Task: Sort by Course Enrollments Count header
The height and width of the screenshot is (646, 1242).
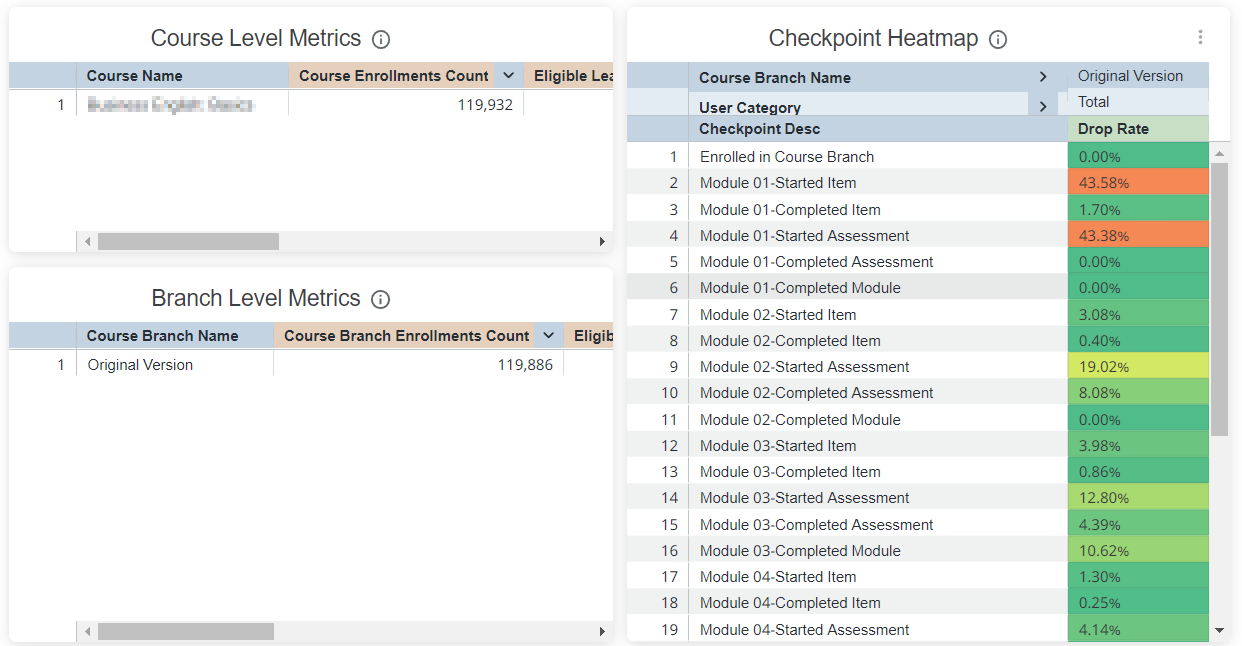Action: 393,76
